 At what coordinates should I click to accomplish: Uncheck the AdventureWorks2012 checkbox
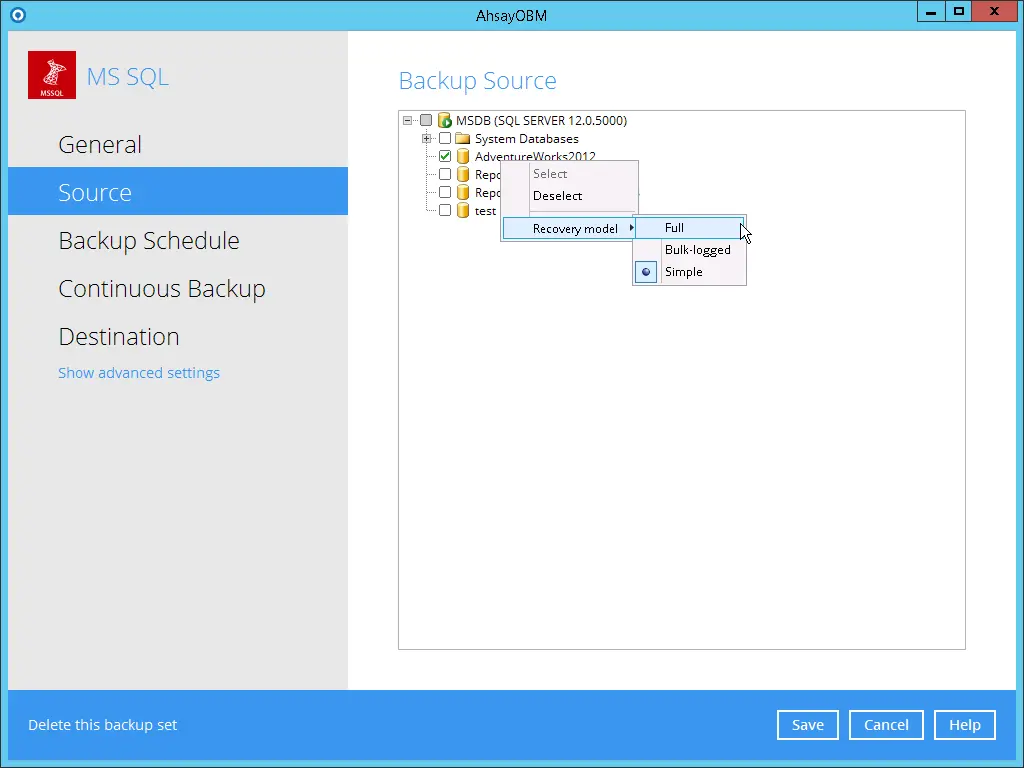pyautogui.click(x=444, y=156)
